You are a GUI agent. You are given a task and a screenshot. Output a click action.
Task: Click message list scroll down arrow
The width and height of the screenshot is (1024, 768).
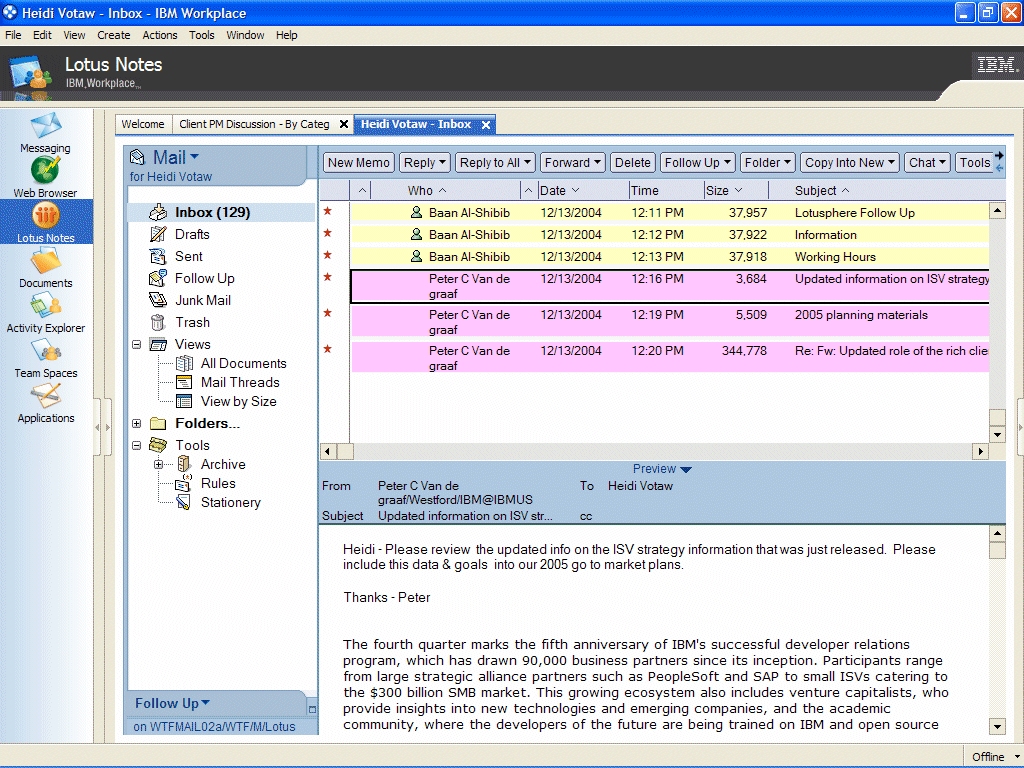coord(997,434)
